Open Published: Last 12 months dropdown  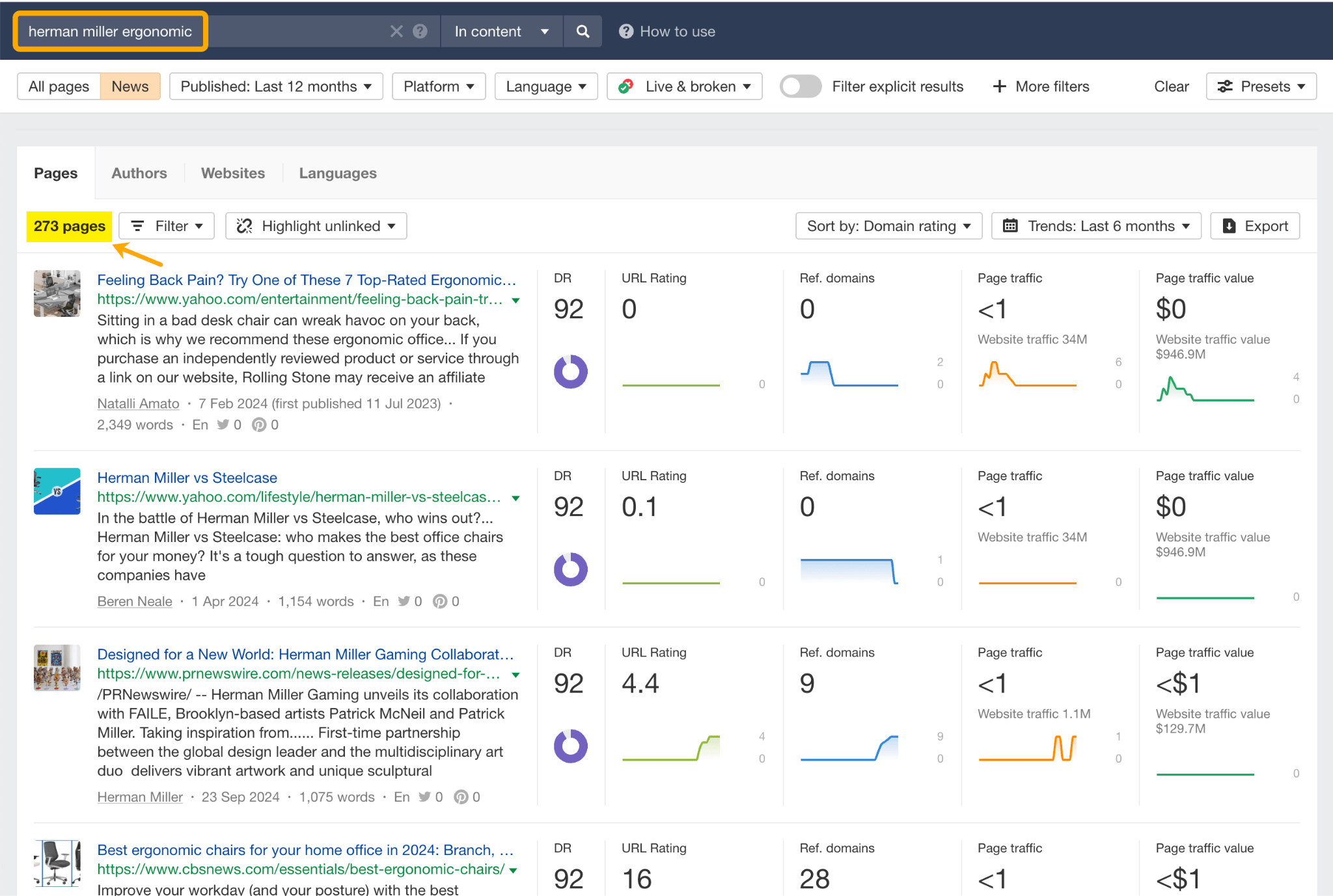276,87
